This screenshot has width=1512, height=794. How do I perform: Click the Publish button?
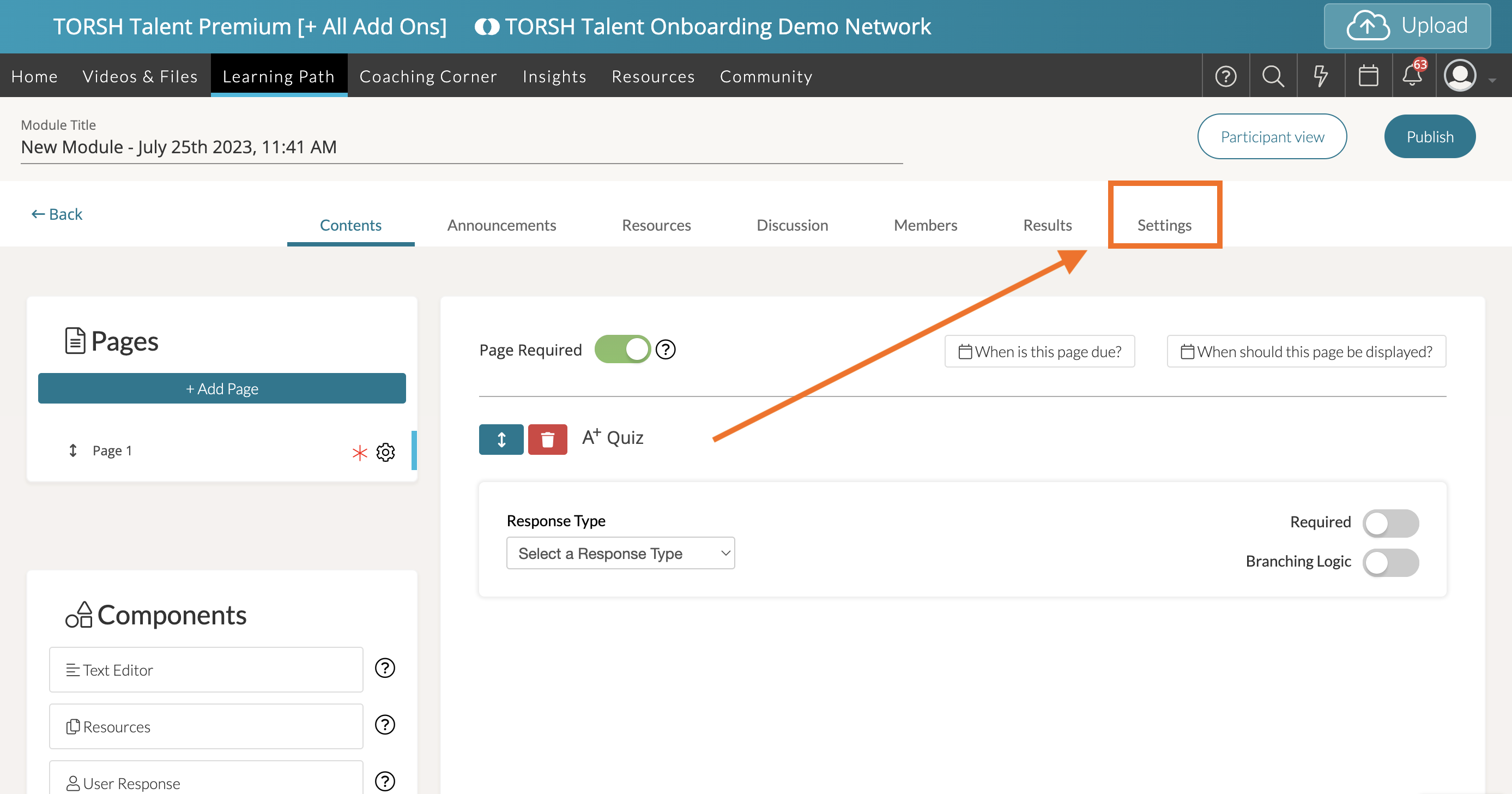[x=1429, y=137]
